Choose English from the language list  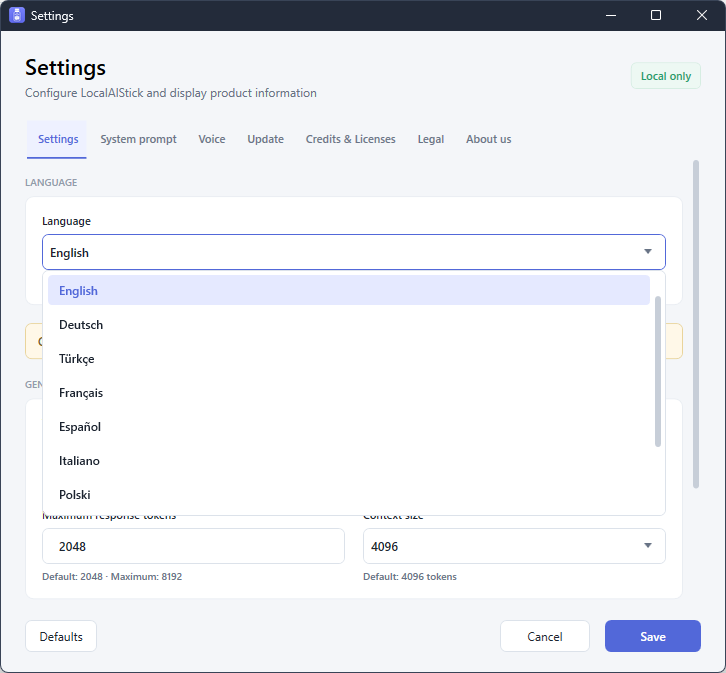(x=349, y=291)
